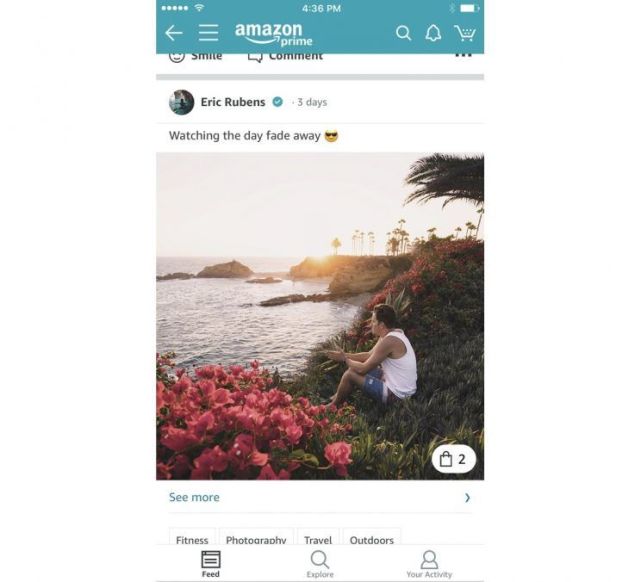Click the Comment button
Screen dimensions: 641x582
[x=285, y=56]
